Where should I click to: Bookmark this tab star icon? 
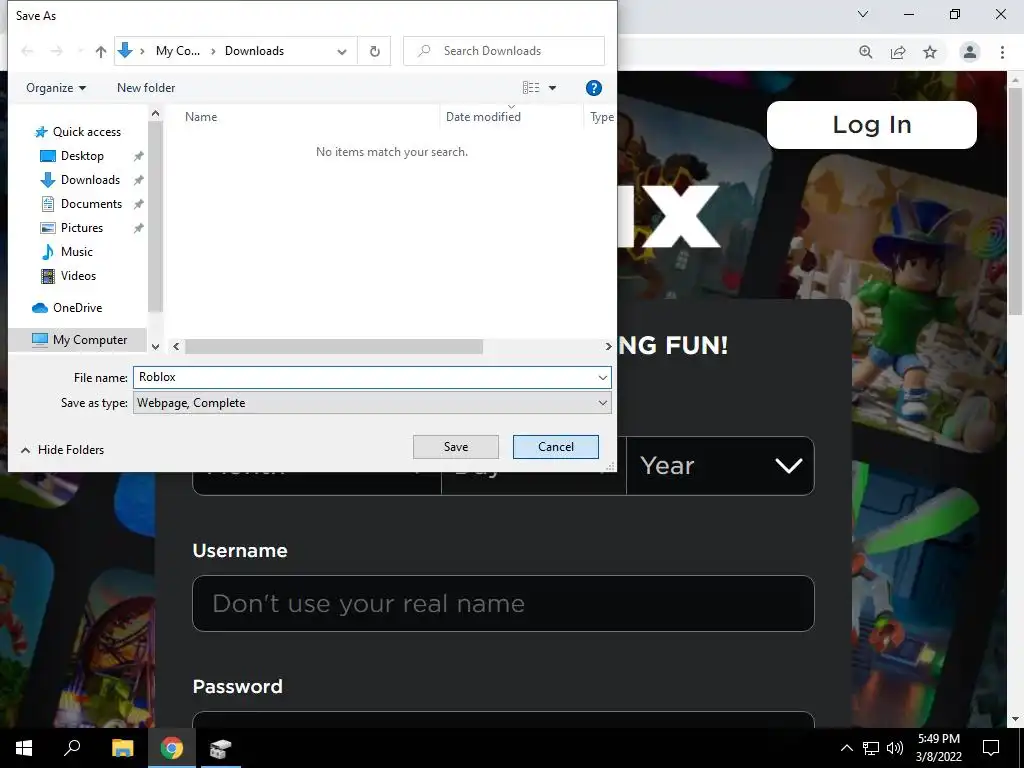[x=930, y=52]
